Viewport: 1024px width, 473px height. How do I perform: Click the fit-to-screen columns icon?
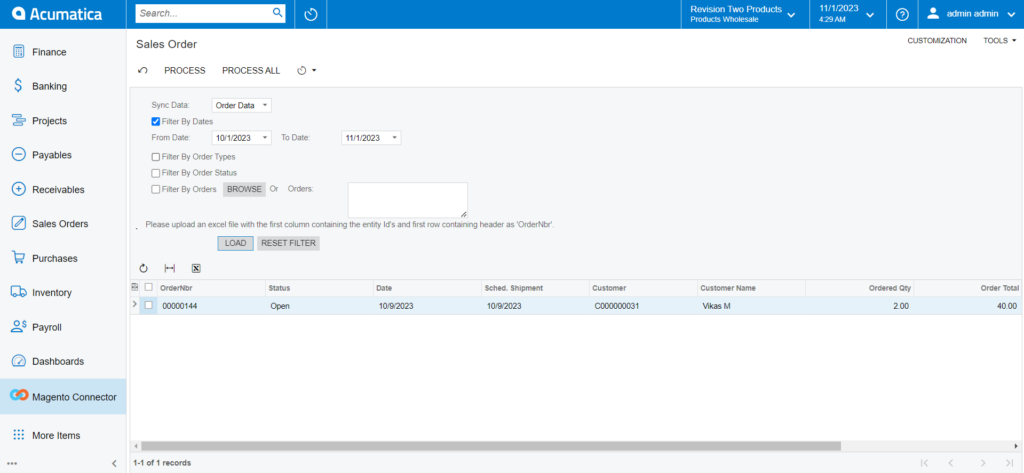pos(170,268)
